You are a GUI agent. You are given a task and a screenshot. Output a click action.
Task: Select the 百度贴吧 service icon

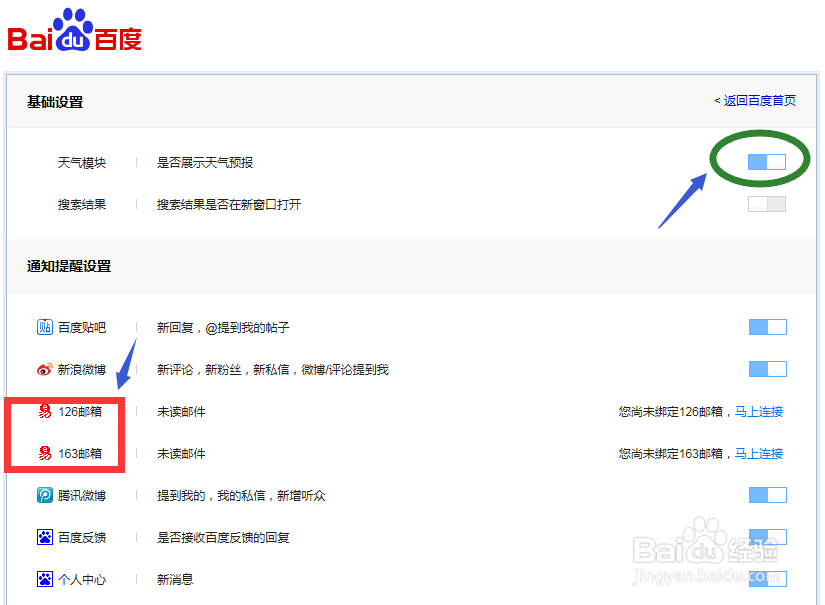(x=42, y=326)
